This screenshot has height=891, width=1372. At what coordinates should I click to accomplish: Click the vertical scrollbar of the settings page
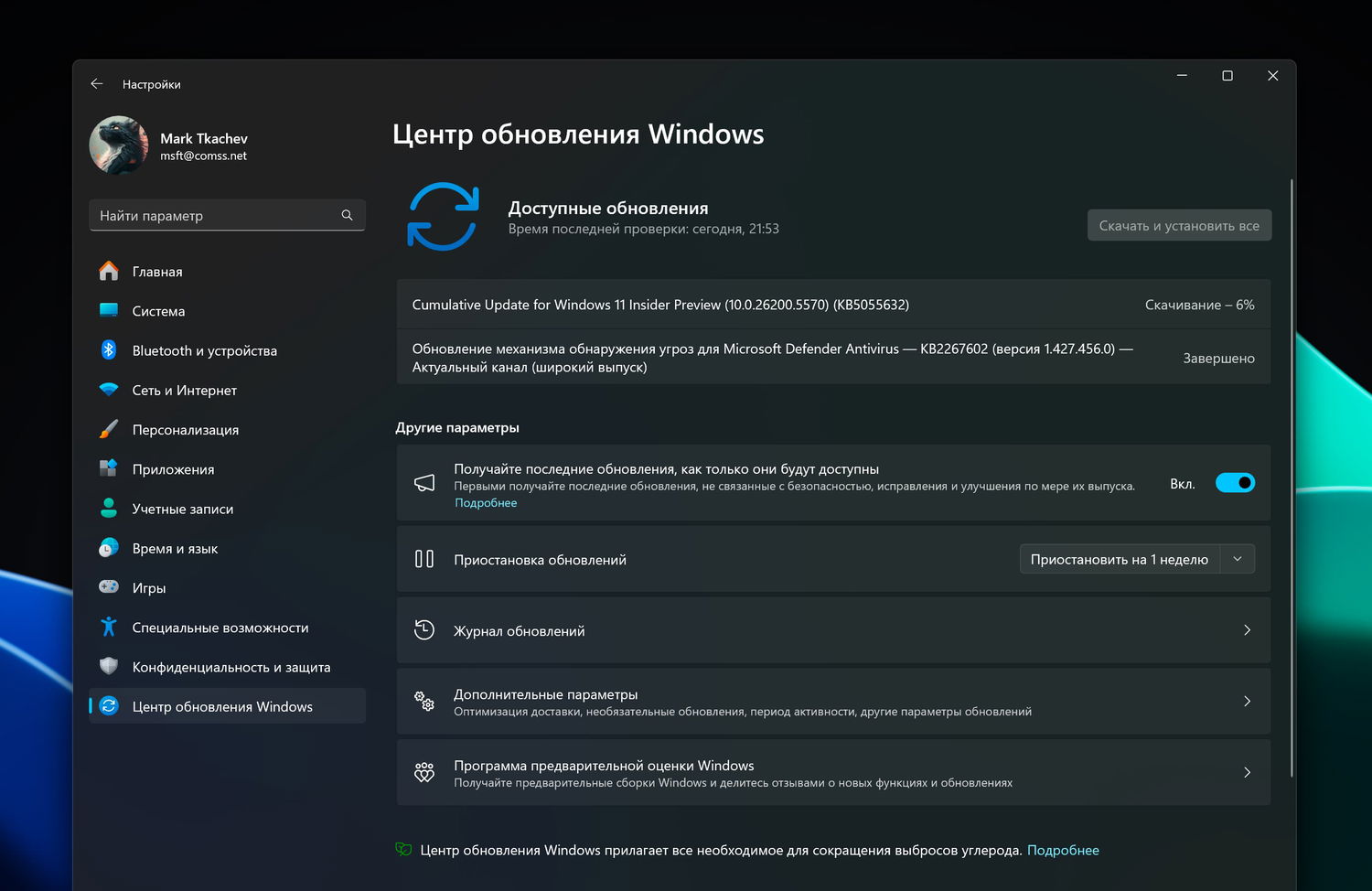[1292, 478]
